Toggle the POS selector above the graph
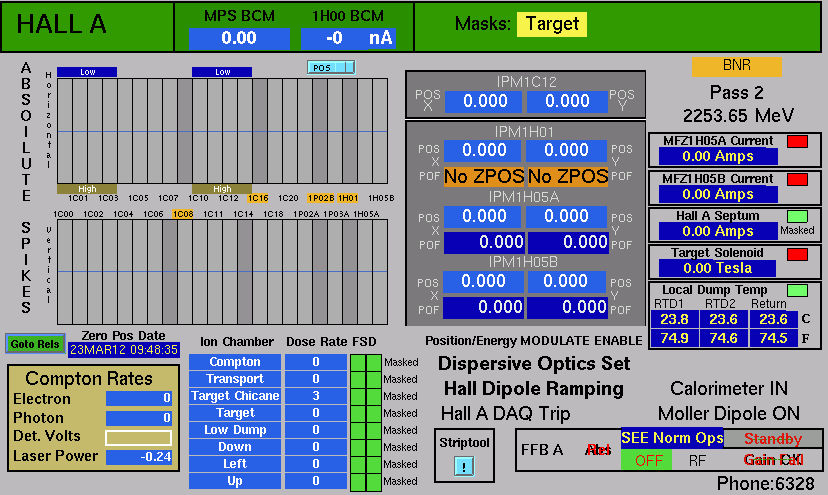 331,68
